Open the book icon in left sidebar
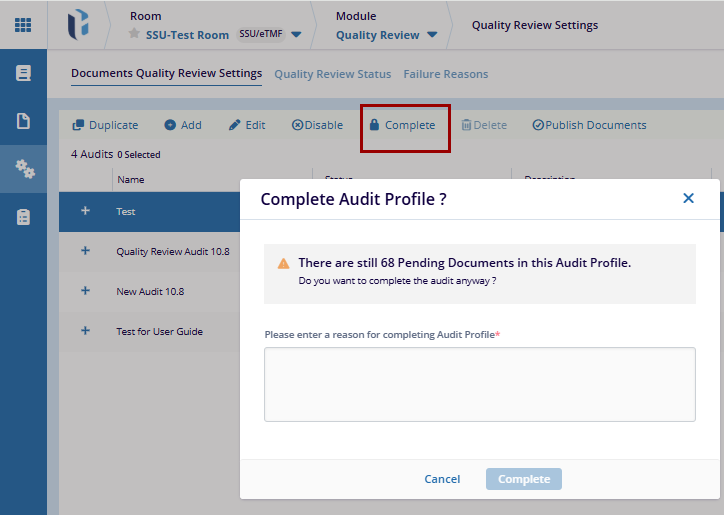This screenshot has height=515, width=724. point(23,73)
